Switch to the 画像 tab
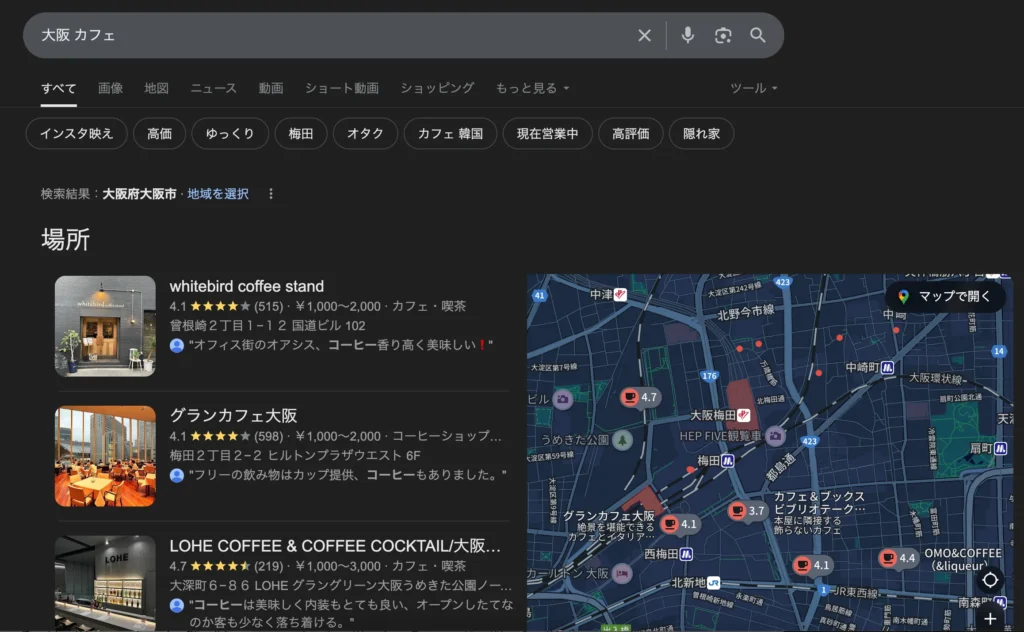Screen dimensions: 1024x632 (x=110, y=88)
